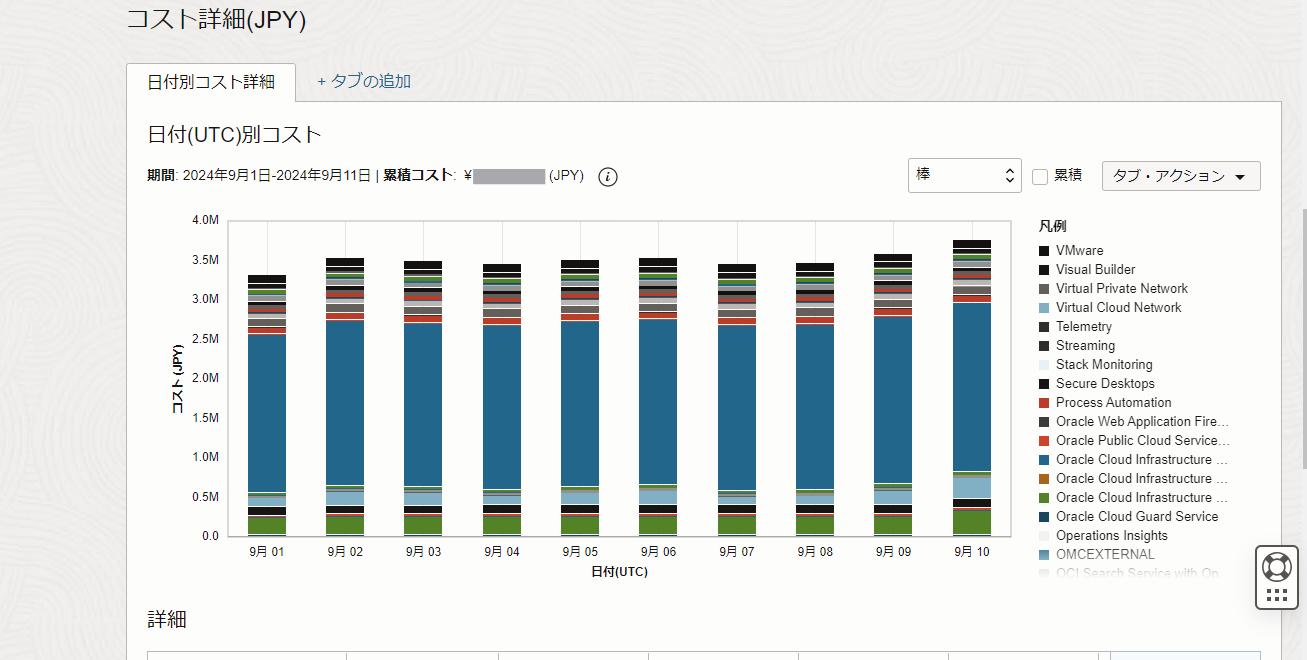Toggle Virtual Cloud Network legend swatch

pyautogui.click(x=1044, y=308)
